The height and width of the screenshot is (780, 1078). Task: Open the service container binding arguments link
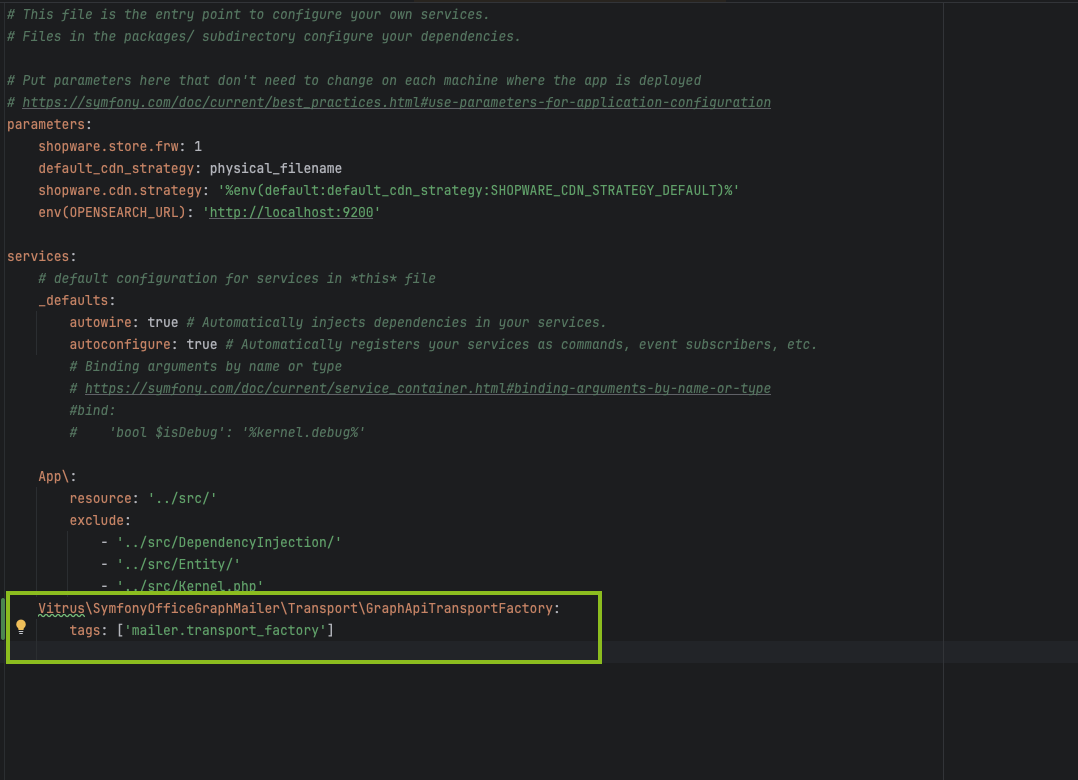click(x=427, y=388)
